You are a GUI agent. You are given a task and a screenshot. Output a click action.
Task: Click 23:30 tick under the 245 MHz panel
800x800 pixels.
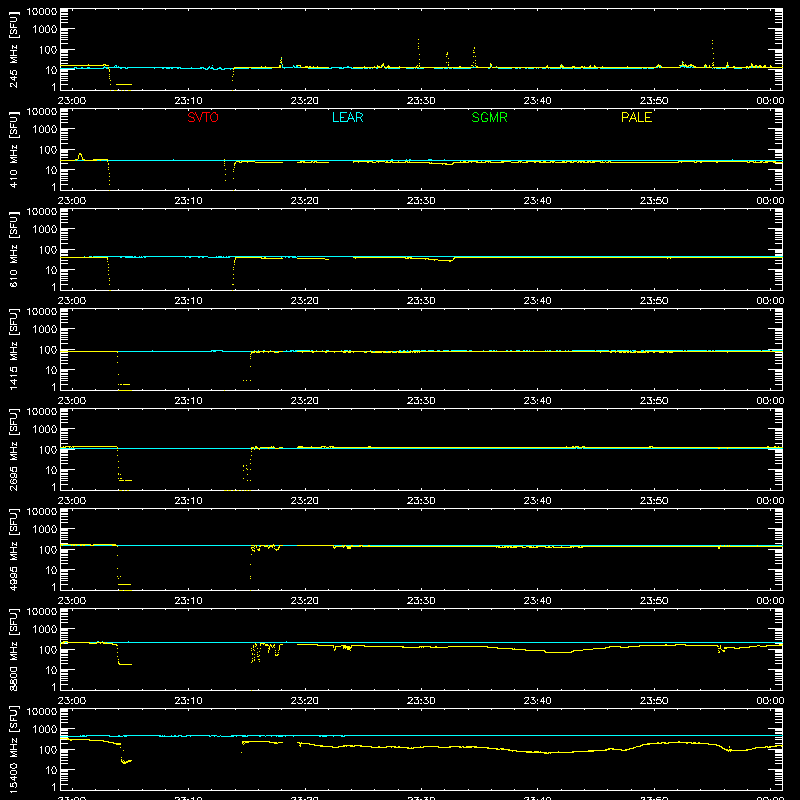(421, 101)
